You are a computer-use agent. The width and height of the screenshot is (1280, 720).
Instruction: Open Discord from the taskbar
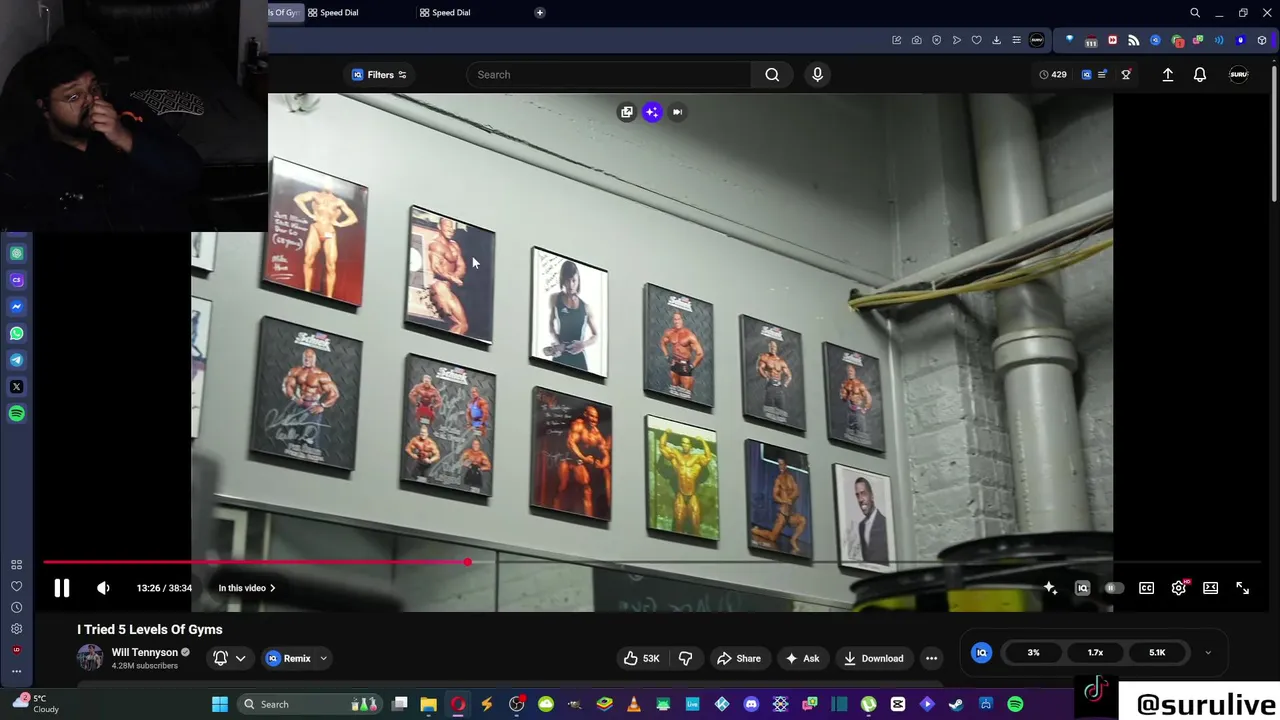click(x=751, y=704)
